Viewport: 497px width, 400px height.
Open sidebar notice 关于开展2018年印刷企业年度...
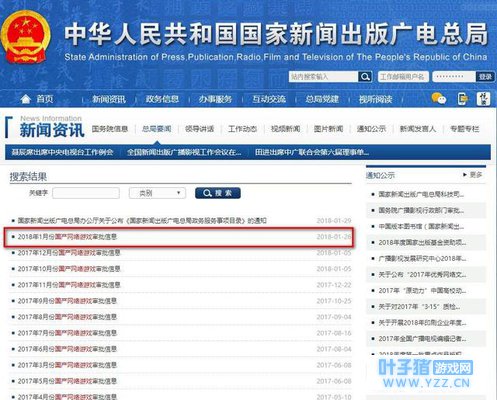click(x=422, y=322)
